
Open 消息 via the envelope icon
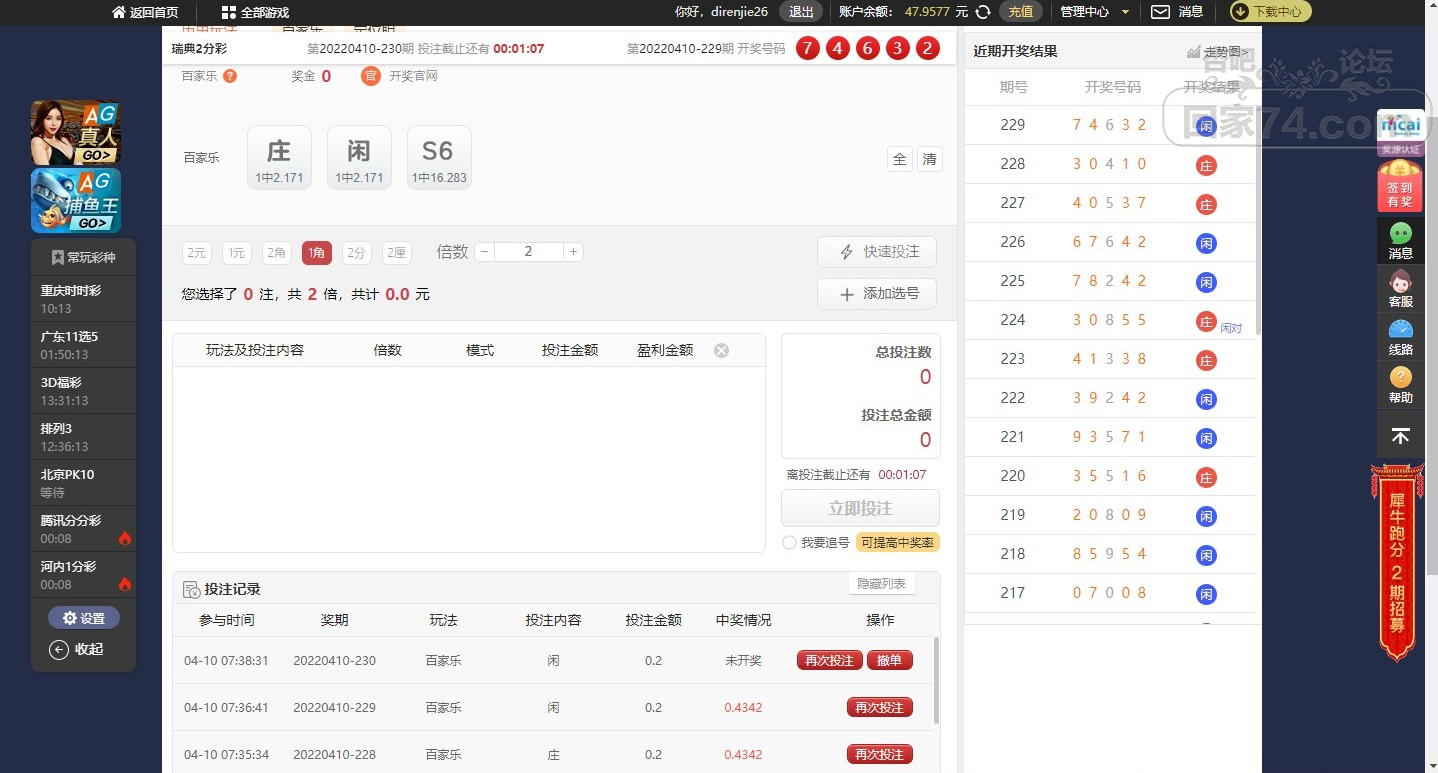point(1160,12)
